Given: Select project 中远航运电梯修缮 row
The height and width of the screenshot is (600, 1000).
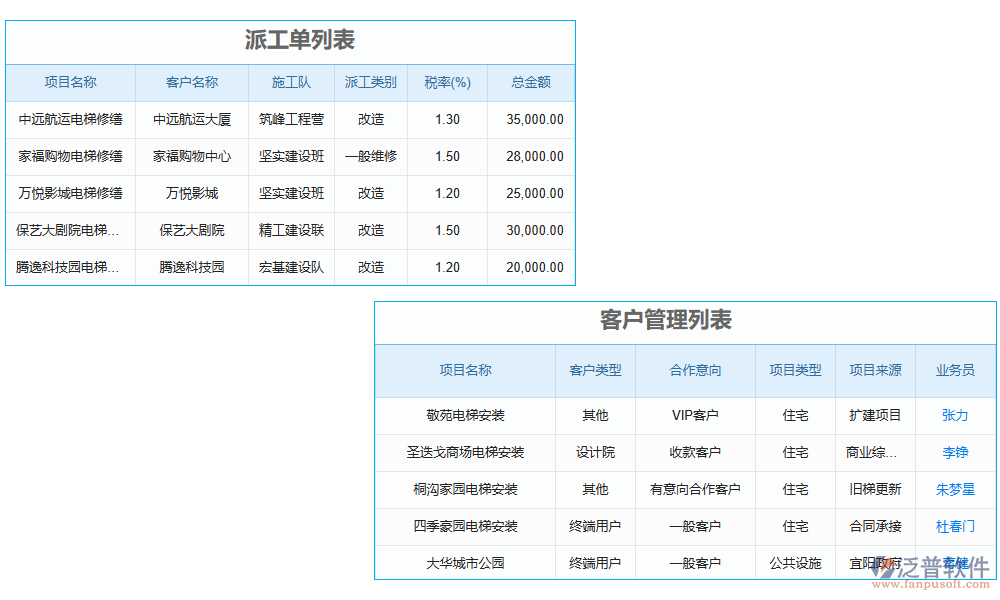Looking at the screenshot, I should 70,119.
